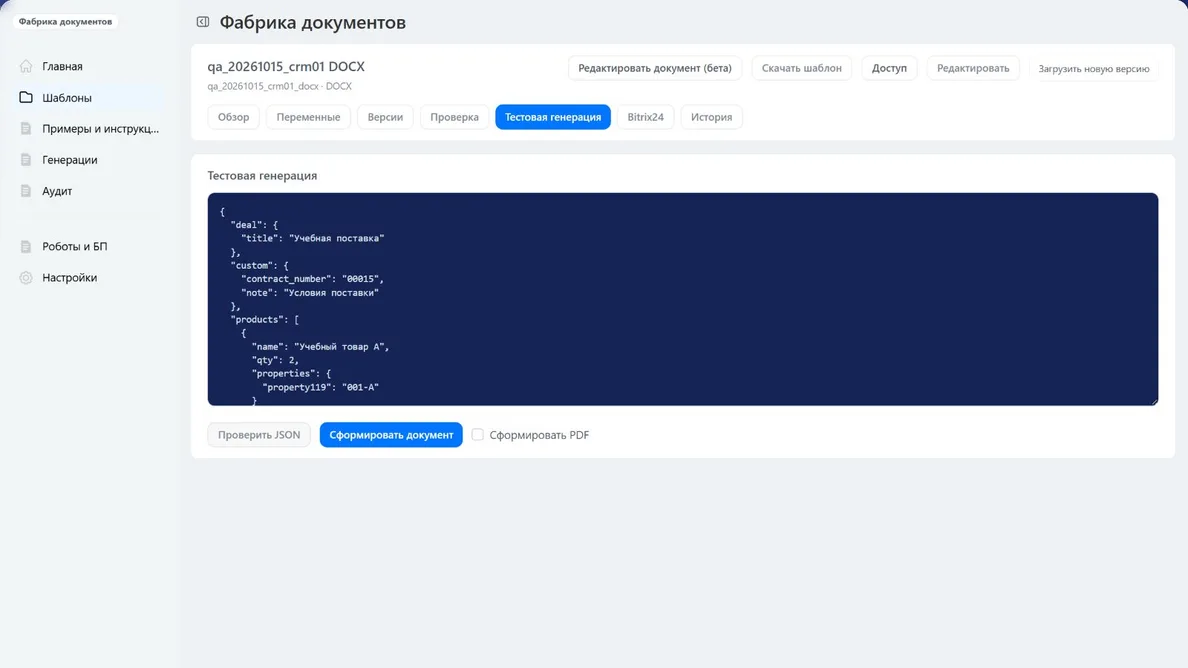
Task: Enable the Сформировать PDF checkbox
Action: pos(477,434)
